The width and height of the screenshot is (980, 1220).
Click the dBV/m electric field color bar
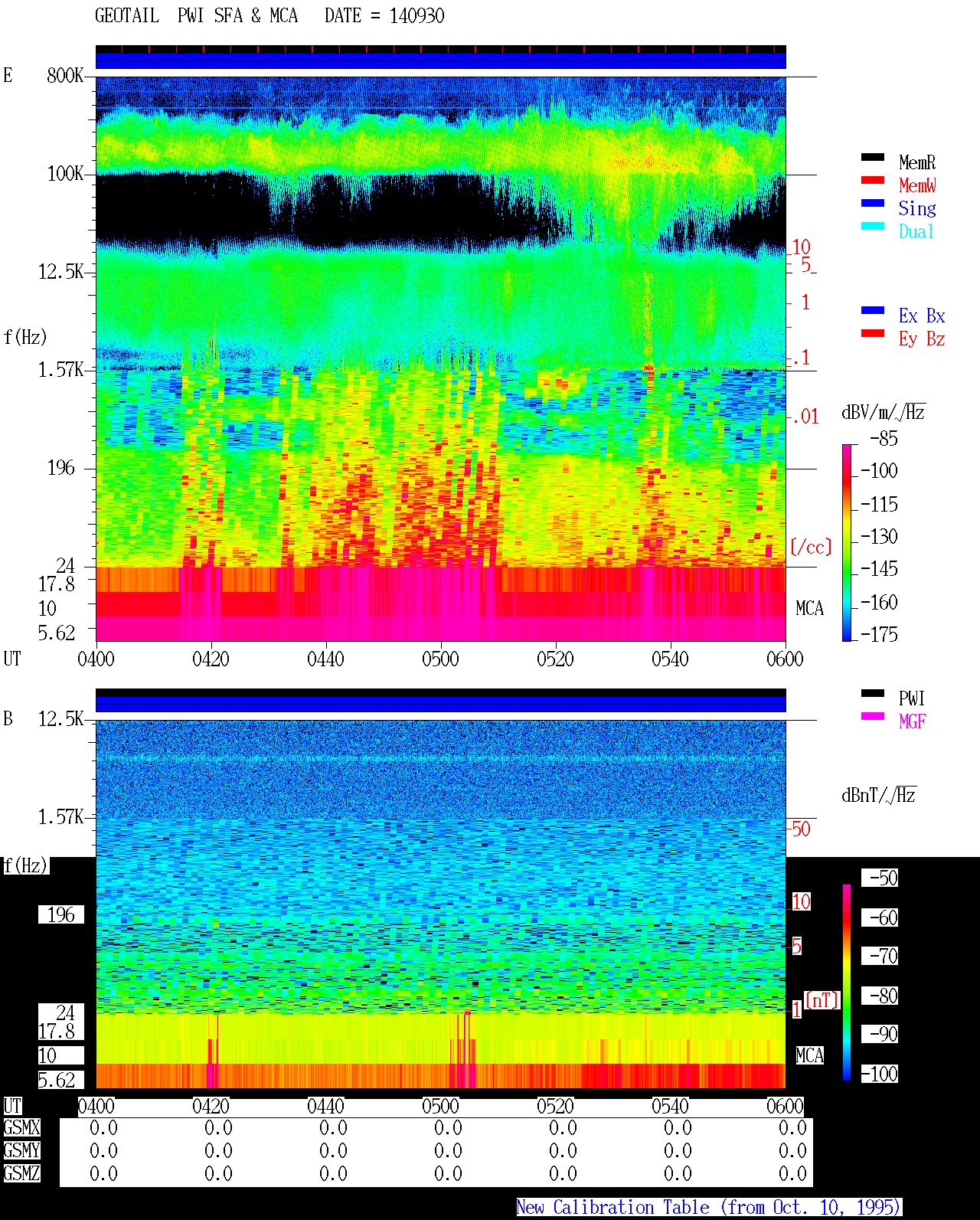(847, 542)
